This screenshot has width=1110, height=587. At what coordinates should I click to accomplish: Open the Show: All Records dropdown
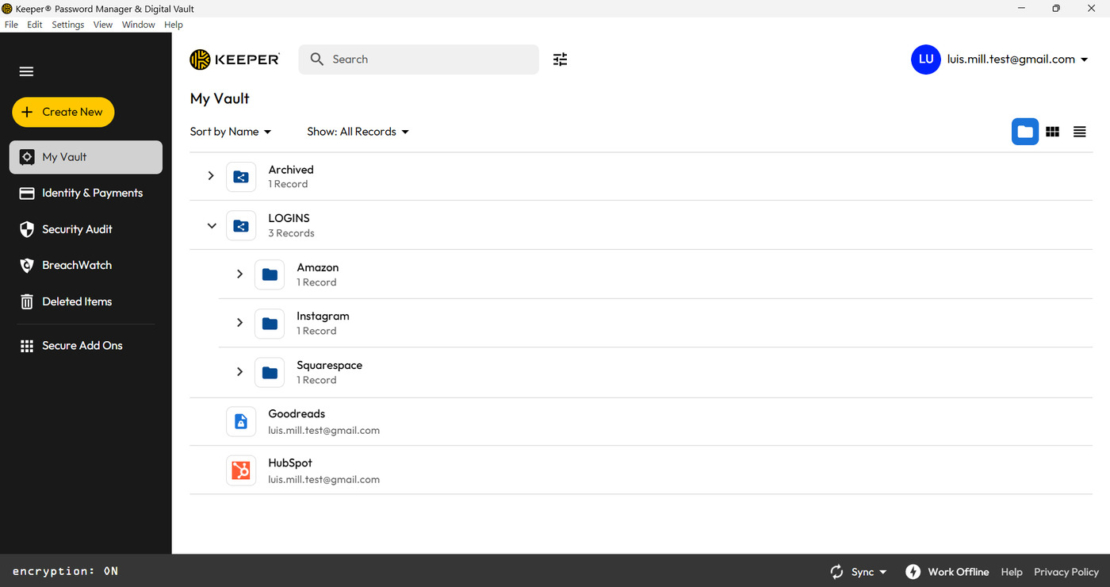(x=358, y=131)
